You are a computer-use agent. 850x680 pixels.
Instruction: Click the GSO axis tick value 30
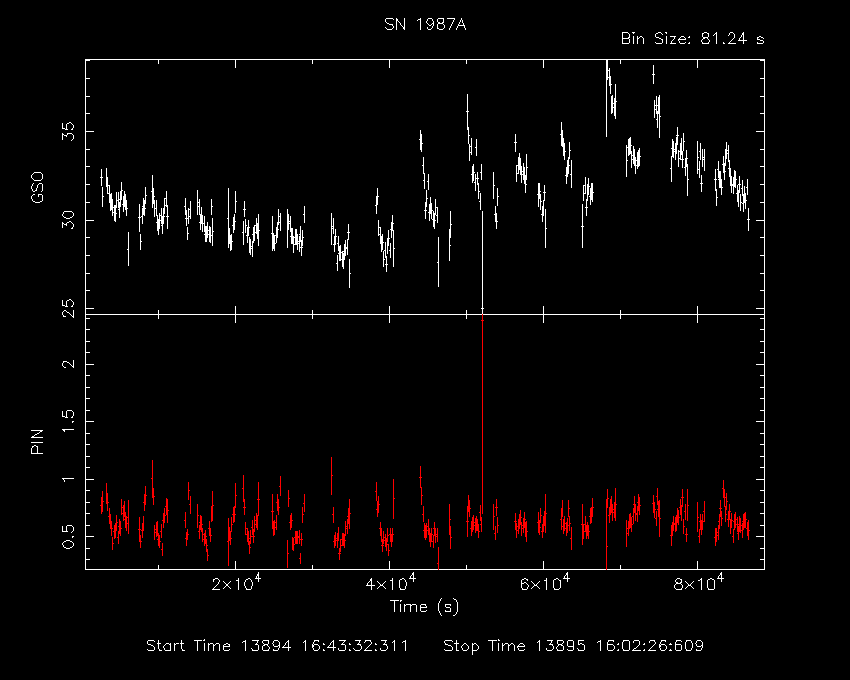coord(68,220)
